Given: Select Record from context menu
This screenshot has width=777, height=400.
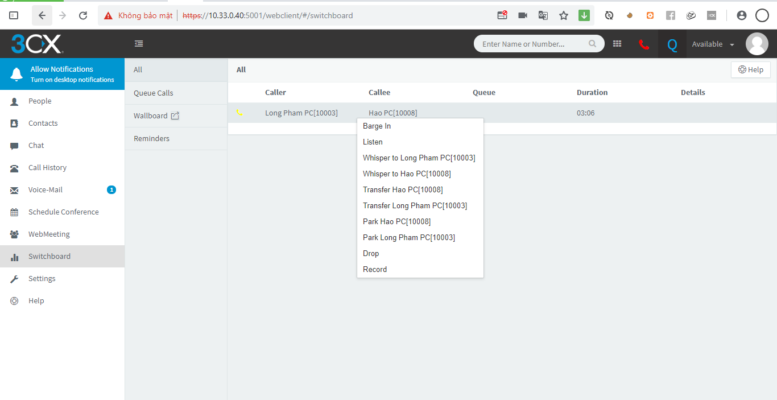Looking at the screenshot, I should pos(374,269).
